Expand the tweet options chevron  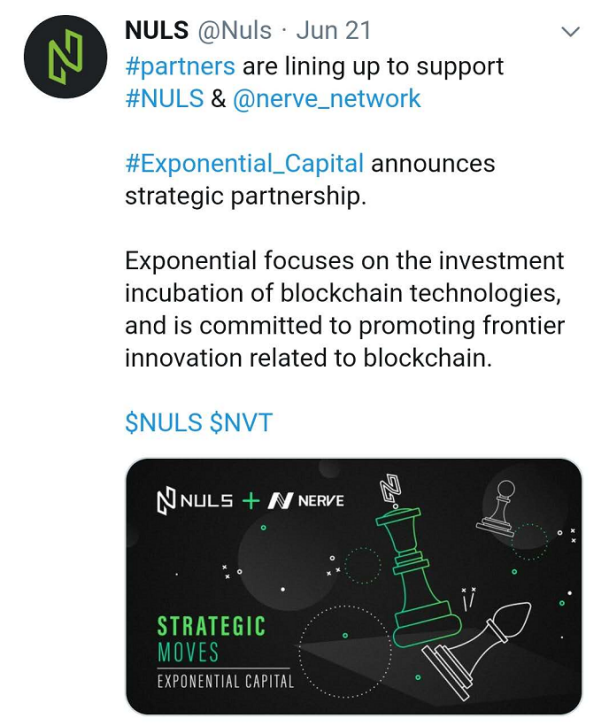point(570,31)
